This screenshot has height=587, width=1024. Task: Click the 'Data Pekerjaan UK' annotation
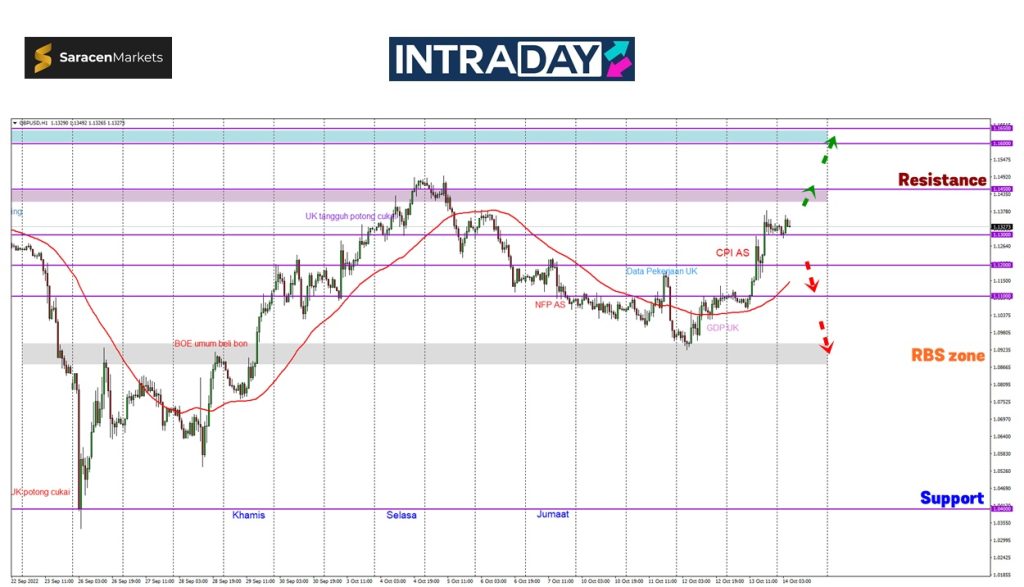[662, 272]
